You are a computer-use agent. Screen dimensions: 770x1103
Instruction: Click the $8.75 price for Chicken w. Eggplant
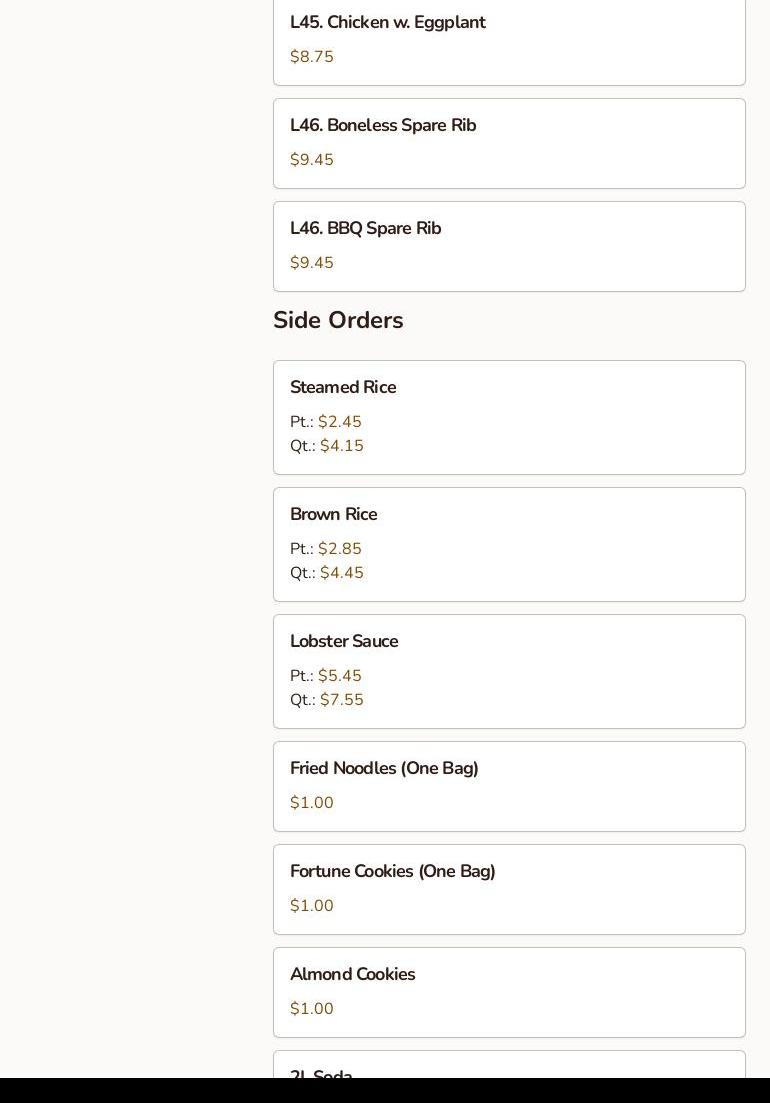pyautogui.click(x=312, y=57)
